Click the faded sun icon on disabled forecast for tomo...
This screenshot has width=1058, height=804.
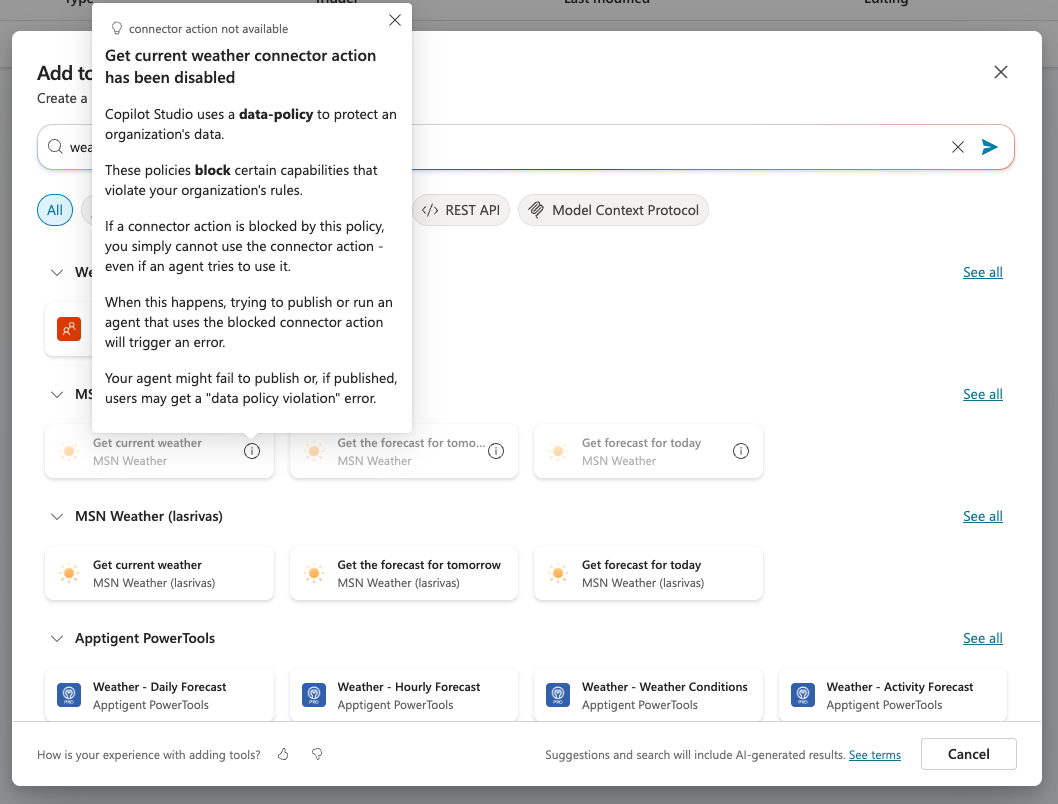point(314,451)
